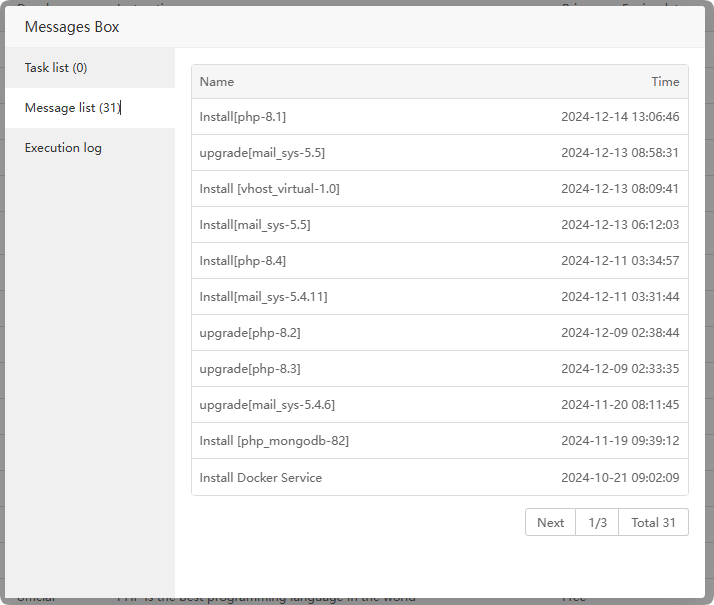This screenshot has height=605, width=714.
Task: Open the upgrade[mail_sys-5.4.6] message
Action: click(267, 405)
